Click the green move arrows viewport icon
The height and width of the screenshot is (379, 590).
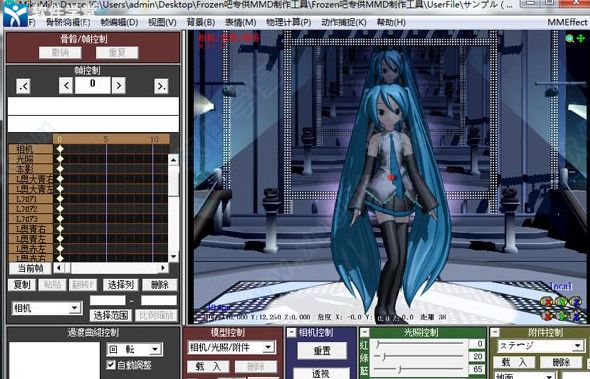tap(581, 38)
